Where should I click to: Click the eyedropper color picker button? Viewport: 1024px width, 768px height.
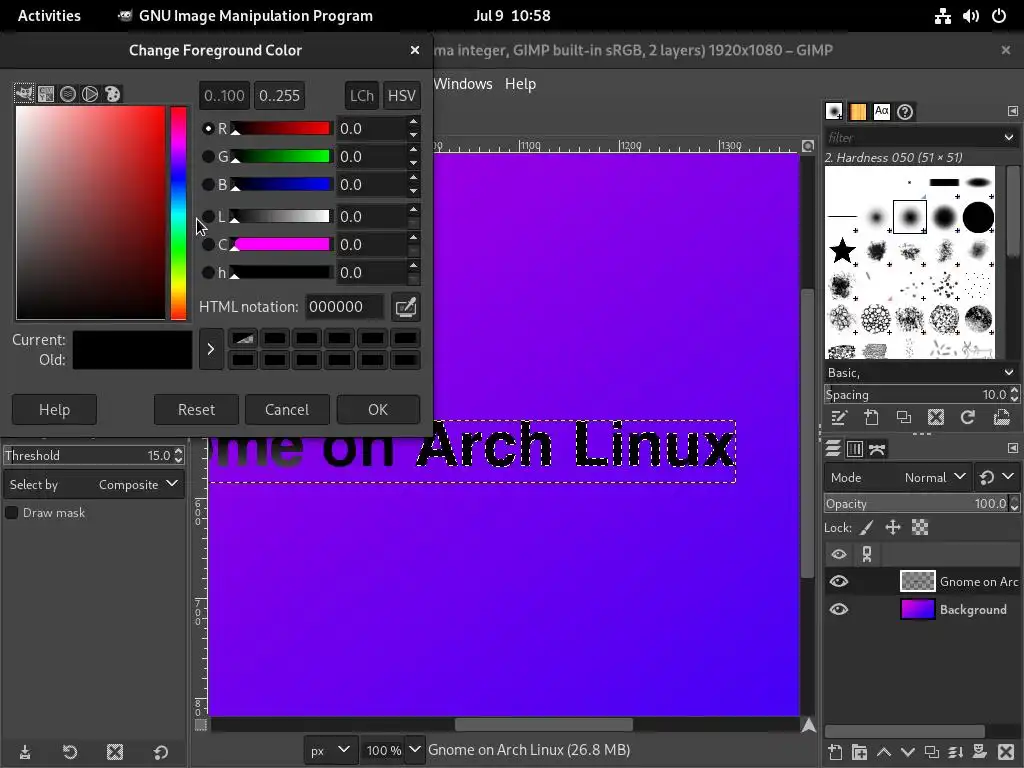406,307
